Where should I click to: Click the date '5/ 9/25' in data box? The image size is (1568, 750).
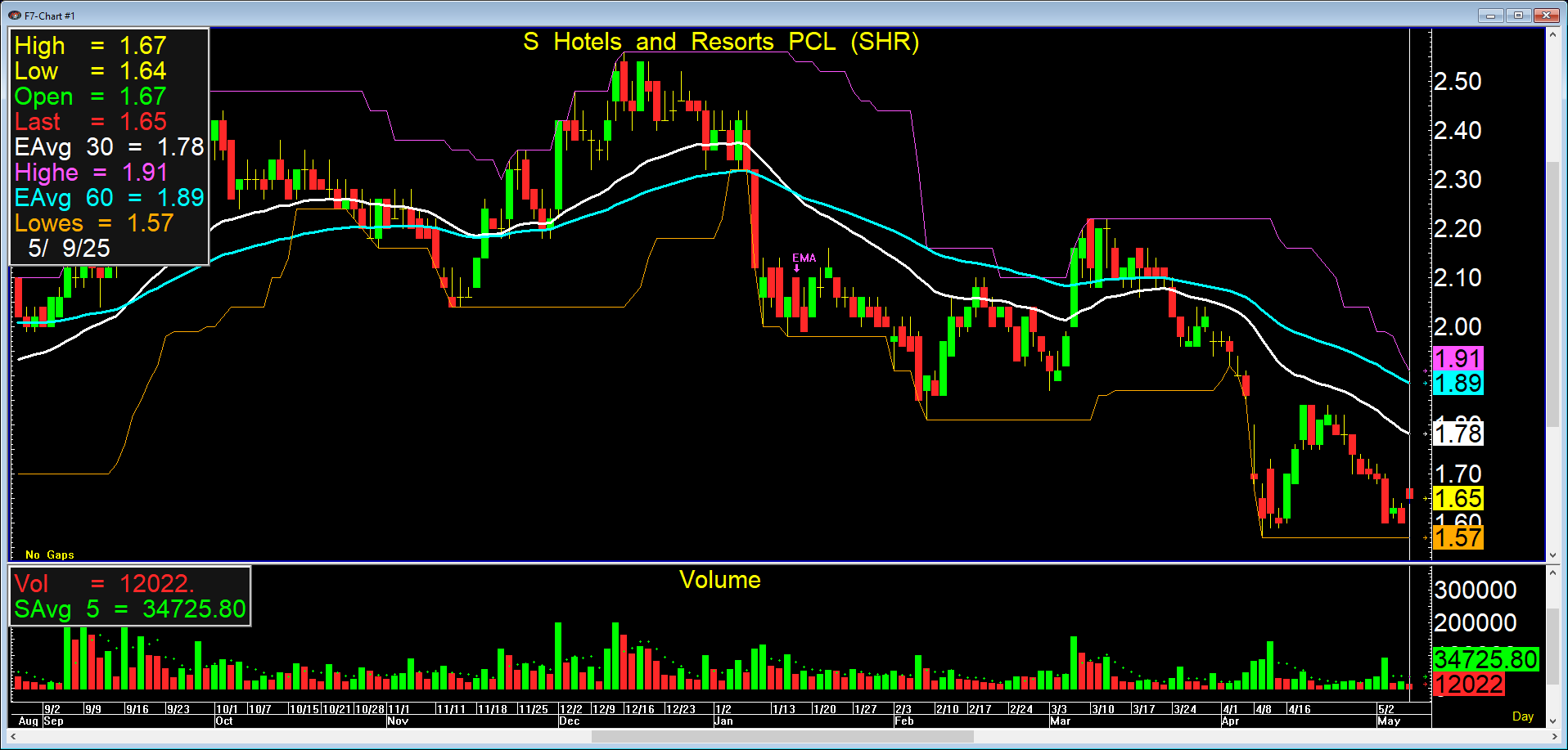click(69, 248)
